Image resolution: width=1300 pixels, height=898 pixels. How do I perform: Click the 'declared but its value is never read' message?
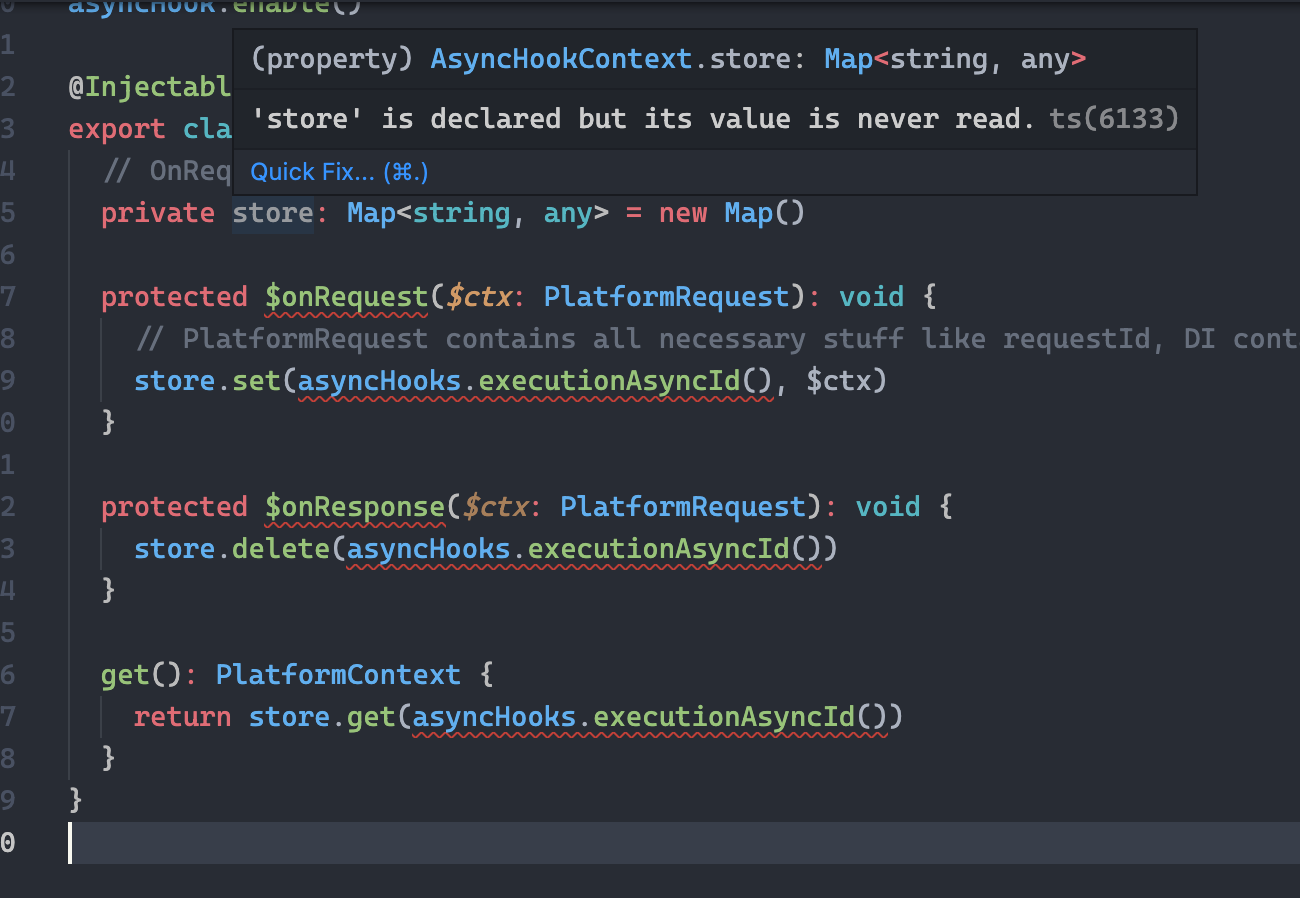(x=708, y=119)
